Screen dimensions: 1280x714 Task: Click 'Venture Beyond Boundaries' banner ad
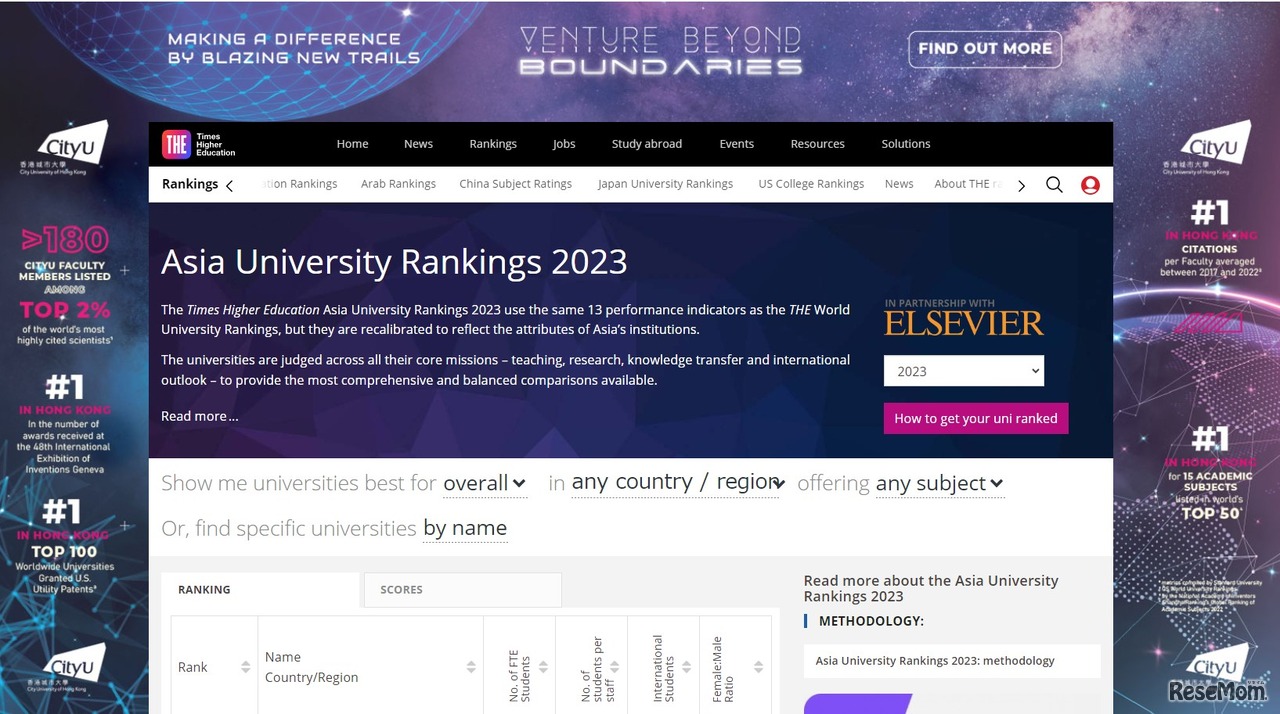pyautogui.click(x=661, y=53)
